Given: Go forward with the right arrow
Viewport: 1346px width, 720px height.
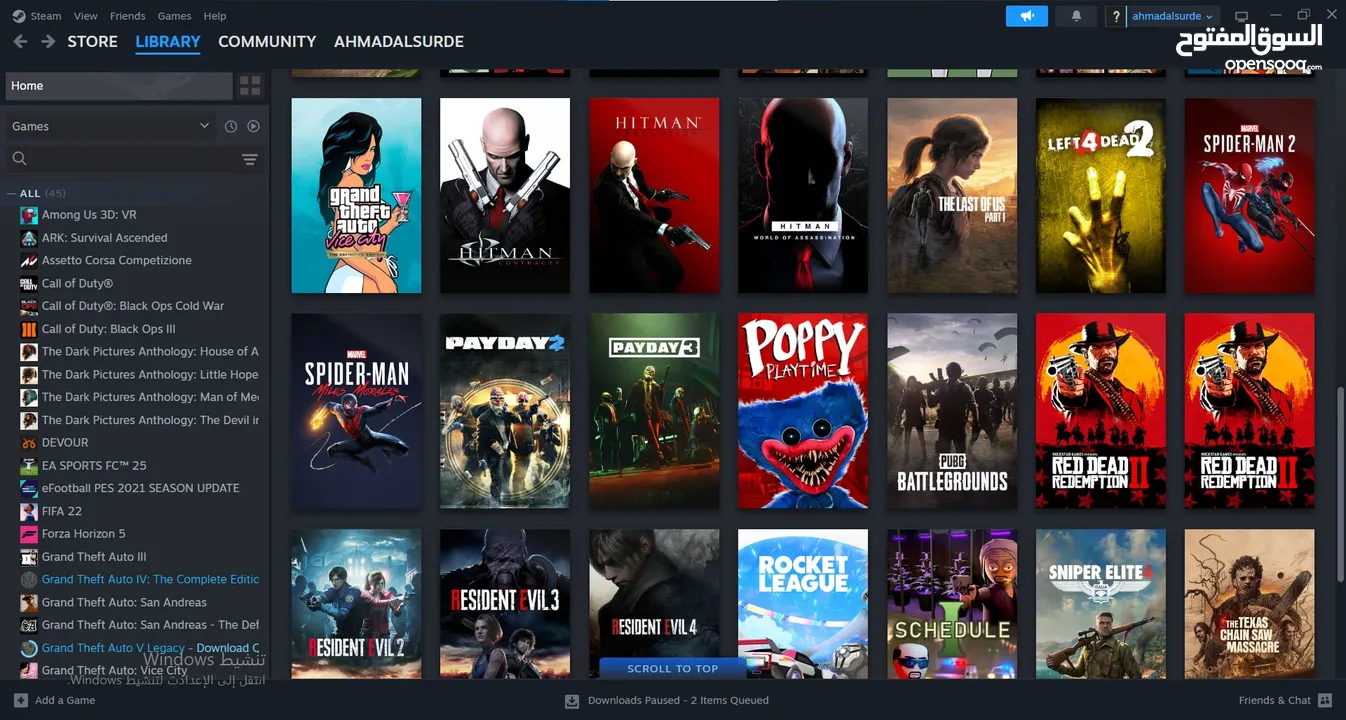Looking at the screenshot, I should tap(48, 42).
